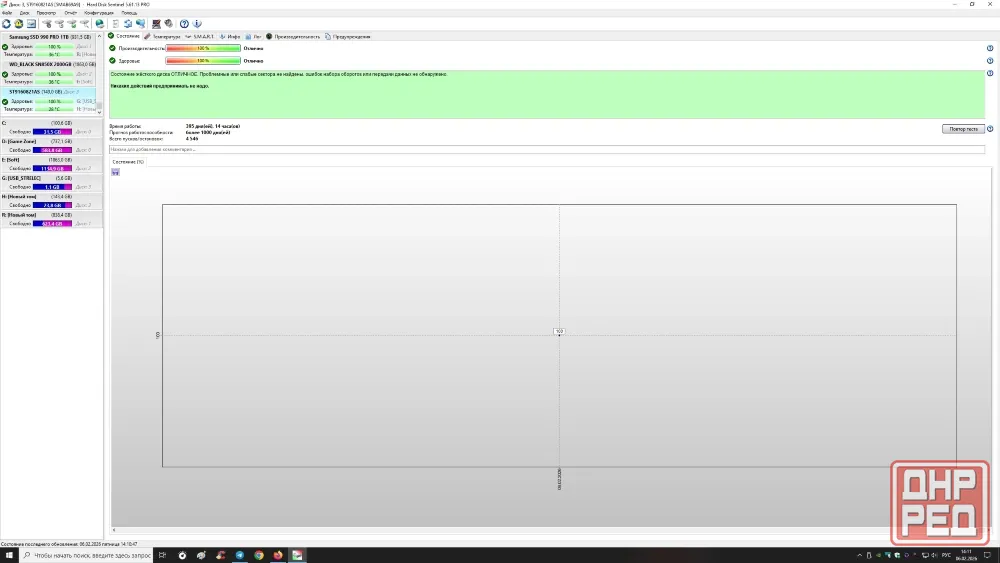The height and width of the screenshot is (563, 1000).
Task: Select WD_BLACK SN850X 2000GB disk
Action: pos(49,73)
